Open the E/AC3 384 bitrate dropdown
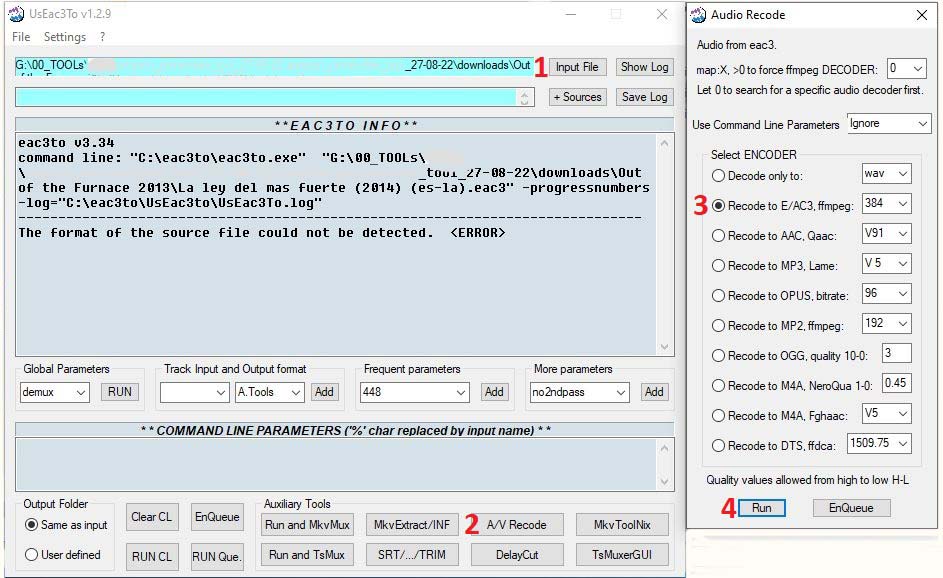The width and height of the screenshot is (943, 578). point(886,204)
